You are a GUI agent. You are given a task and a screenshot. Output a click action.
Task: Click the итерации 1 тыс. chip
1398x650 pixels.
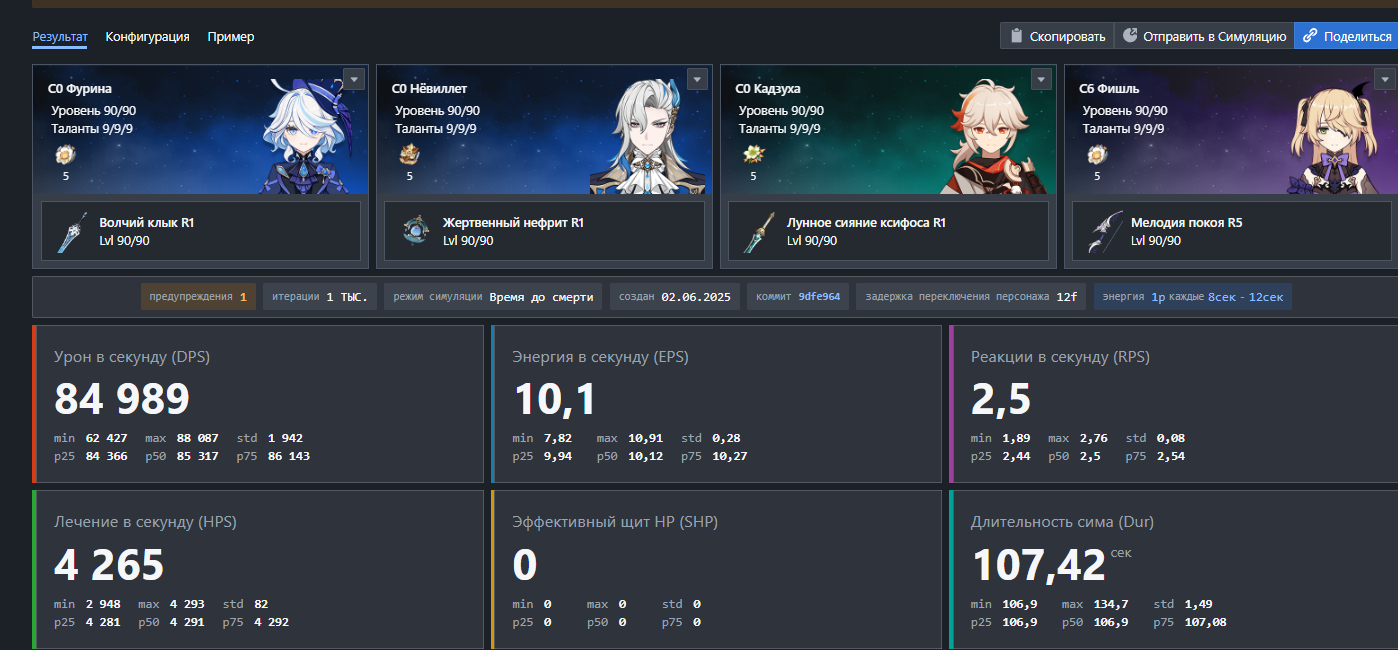(320, 297)
